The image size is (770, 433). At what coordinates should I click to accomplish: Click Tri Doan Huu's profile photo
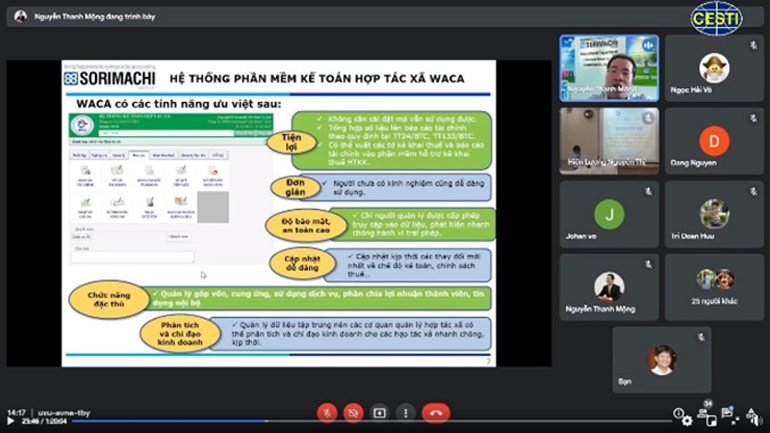pos(714,214)
